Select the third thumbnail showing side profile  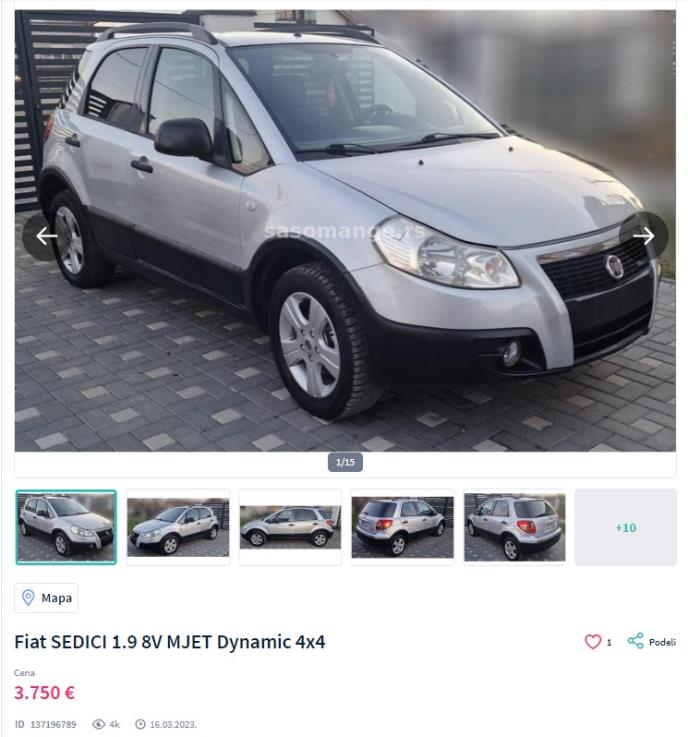pyautogui.click(x=290, y=527)
